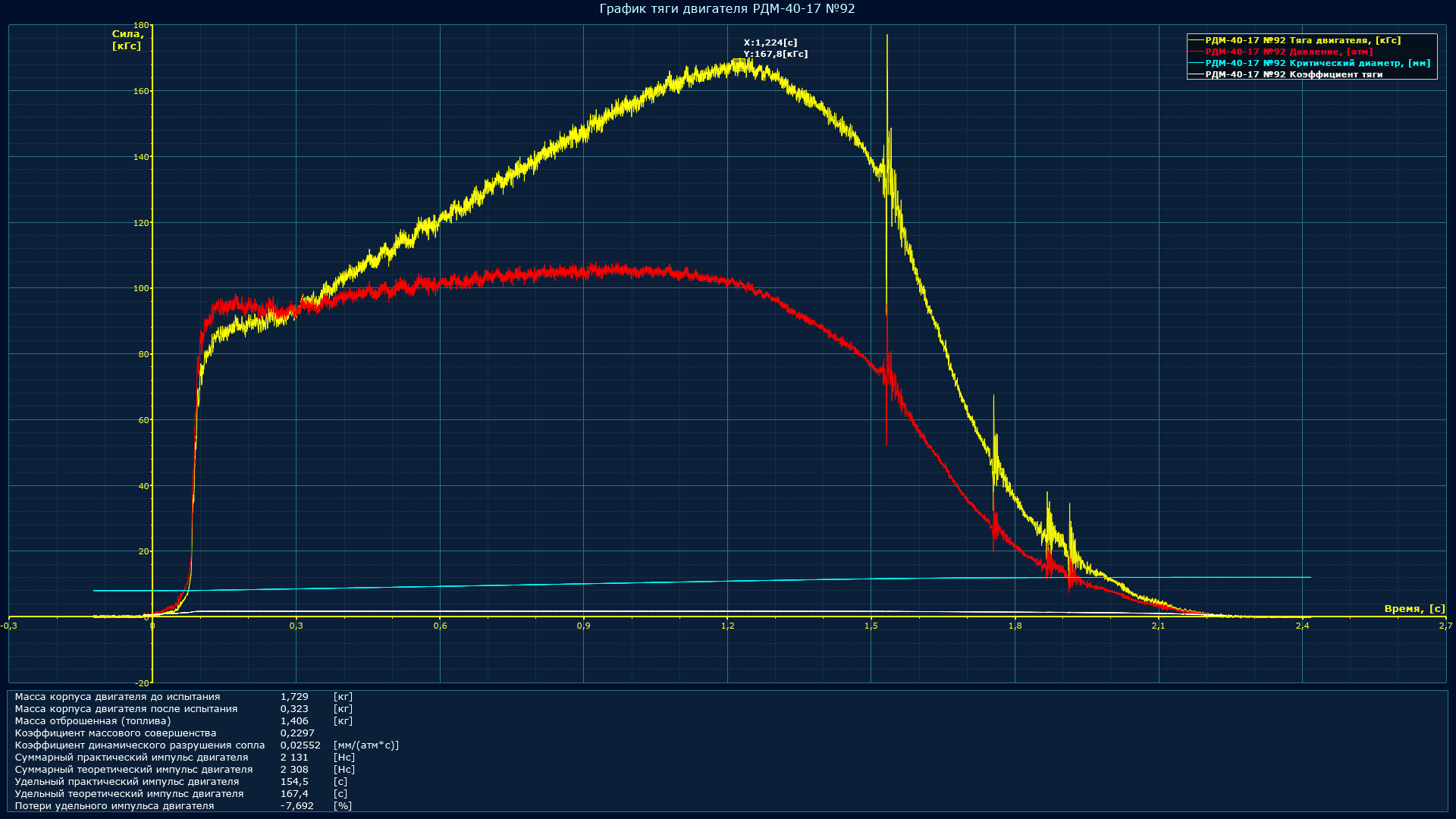Click the peak marker label 'X:1,224[с]'
1456x819 pixels.
[x=770, y=43]
